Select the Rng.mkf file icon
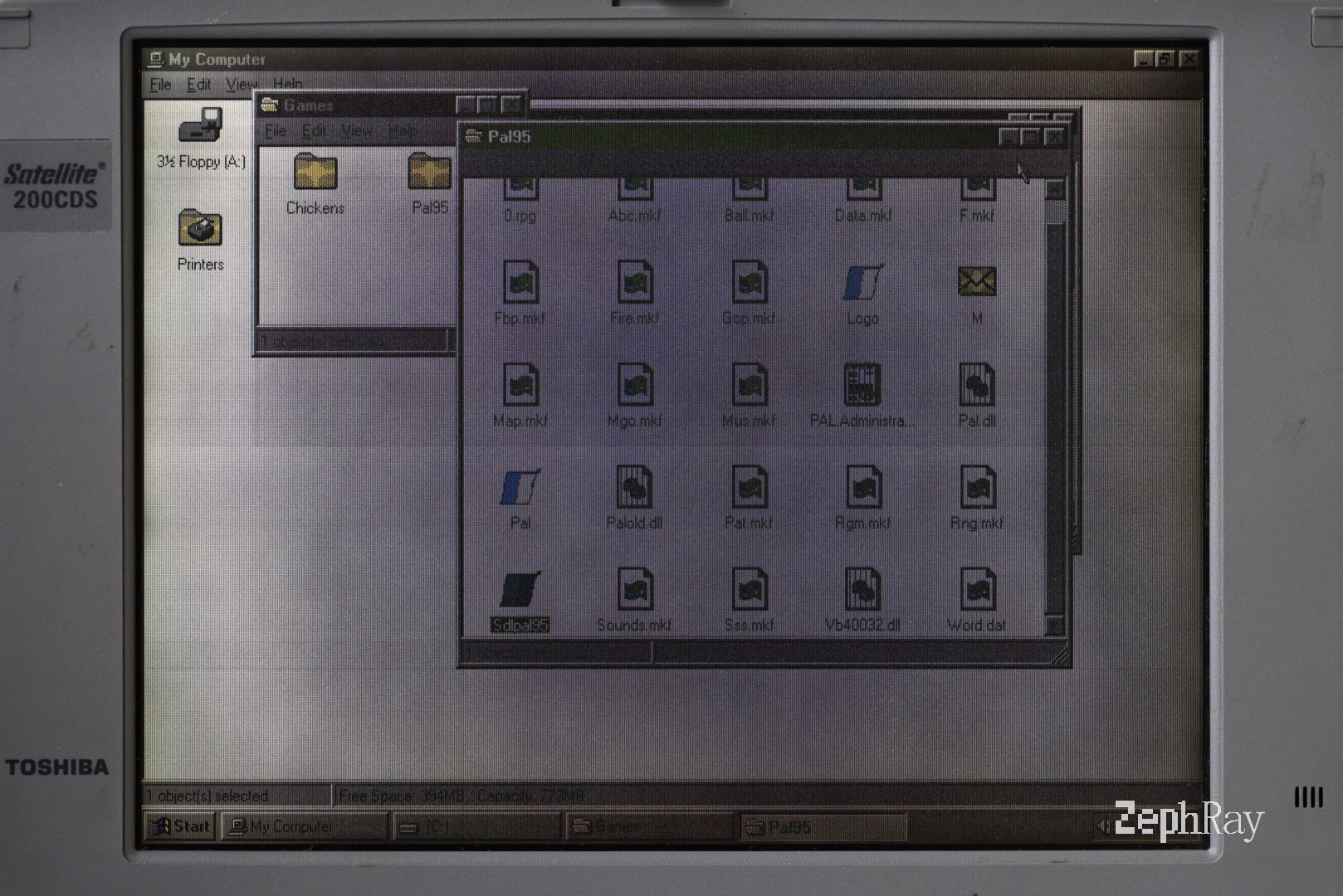 click(977, 487)
